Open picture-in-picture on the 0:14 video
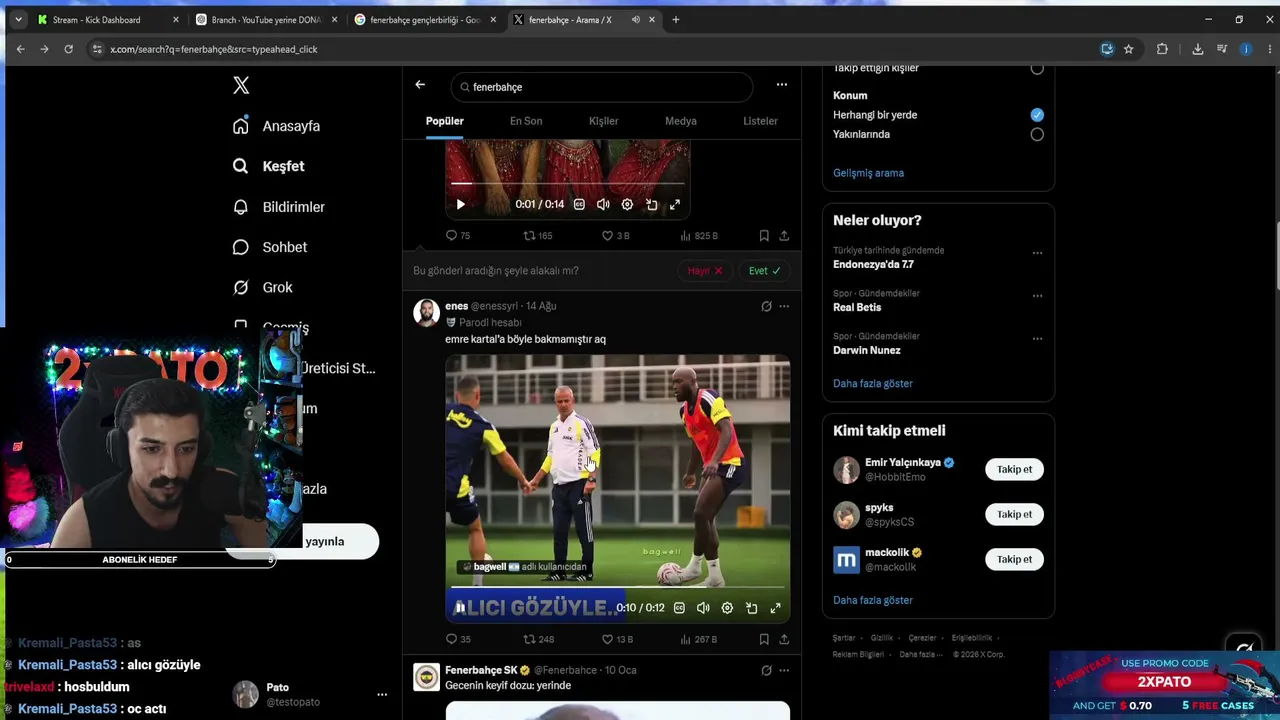The height and width of the screenshot is (720, 1280). coord(651,204)
